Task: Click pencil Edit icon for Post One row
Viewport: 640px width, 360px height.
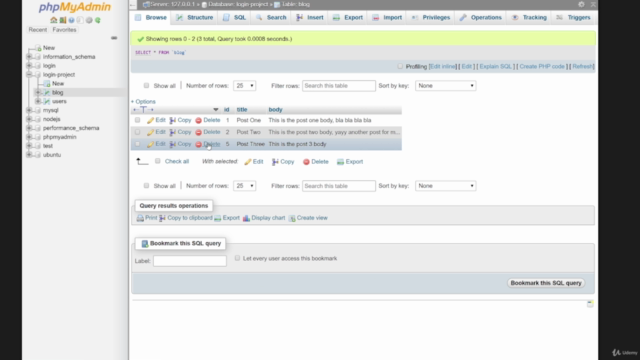Action: [150, 120]
